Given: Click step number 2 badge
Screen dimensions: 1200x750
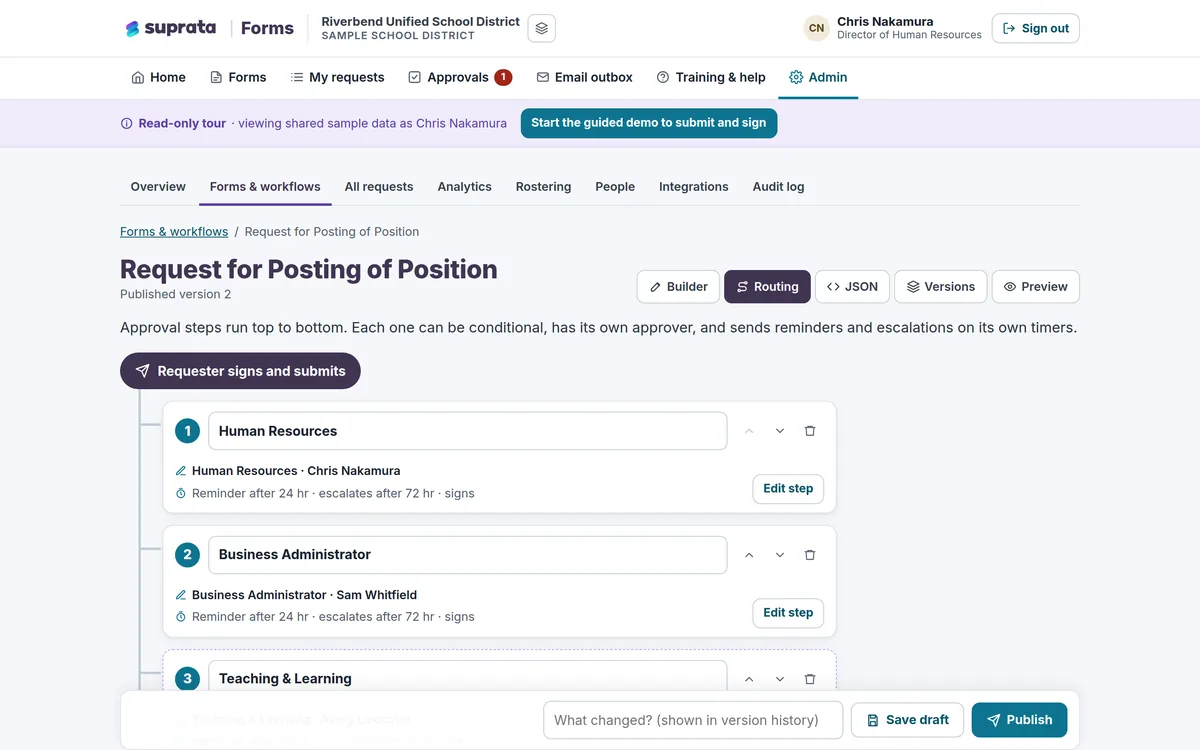Looking at the screenshot, I should point(187,555).
